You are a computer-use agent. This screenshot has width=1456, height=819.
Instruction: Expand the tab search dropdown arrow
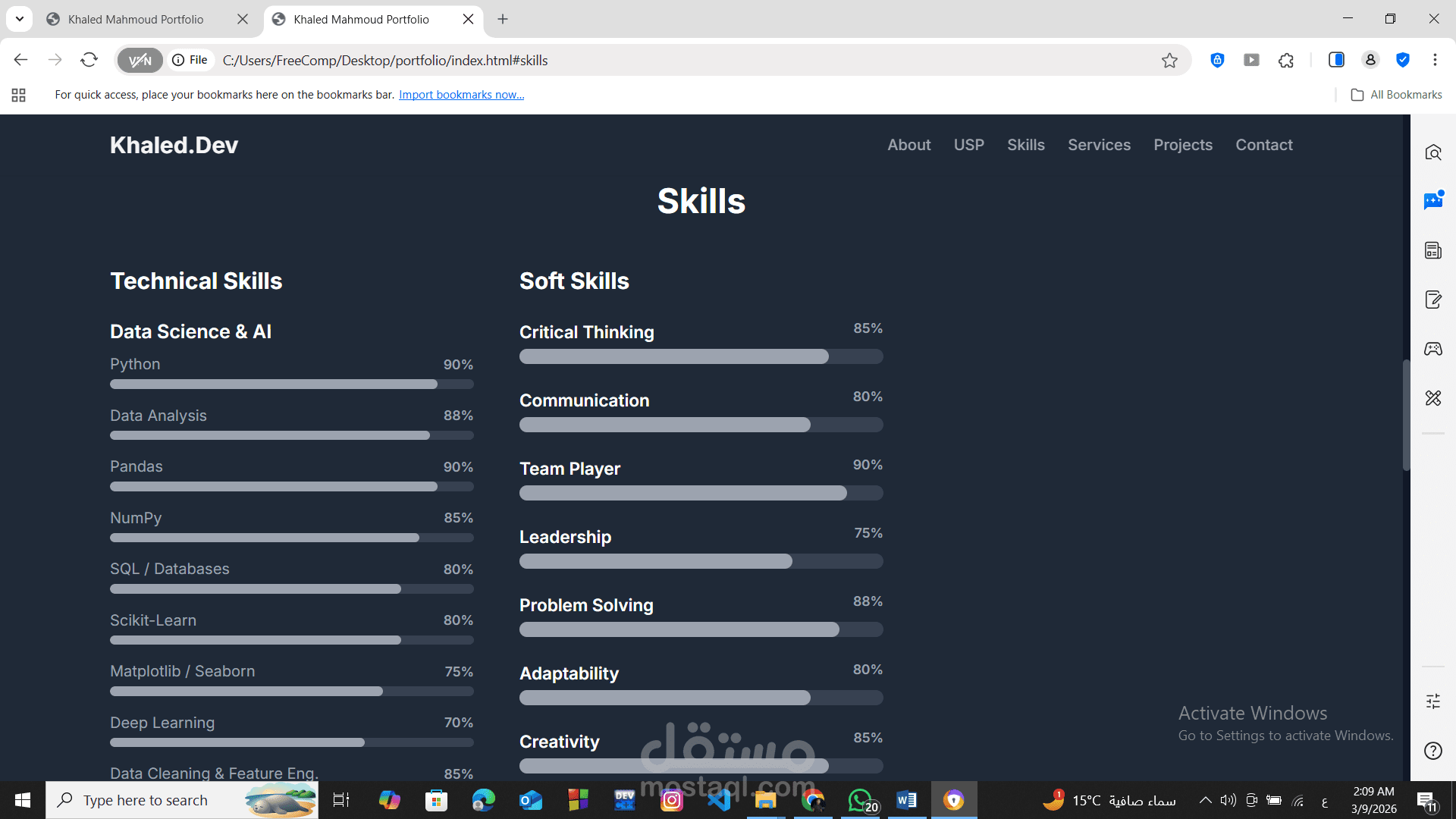tap(20, 19)
